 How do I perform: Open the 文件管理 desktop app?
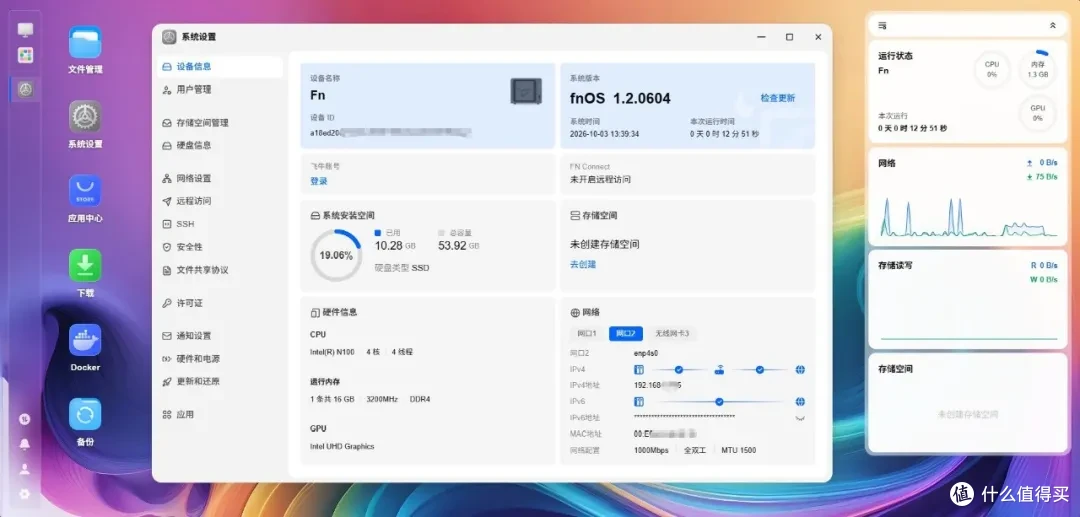click(x=85, y=42)
